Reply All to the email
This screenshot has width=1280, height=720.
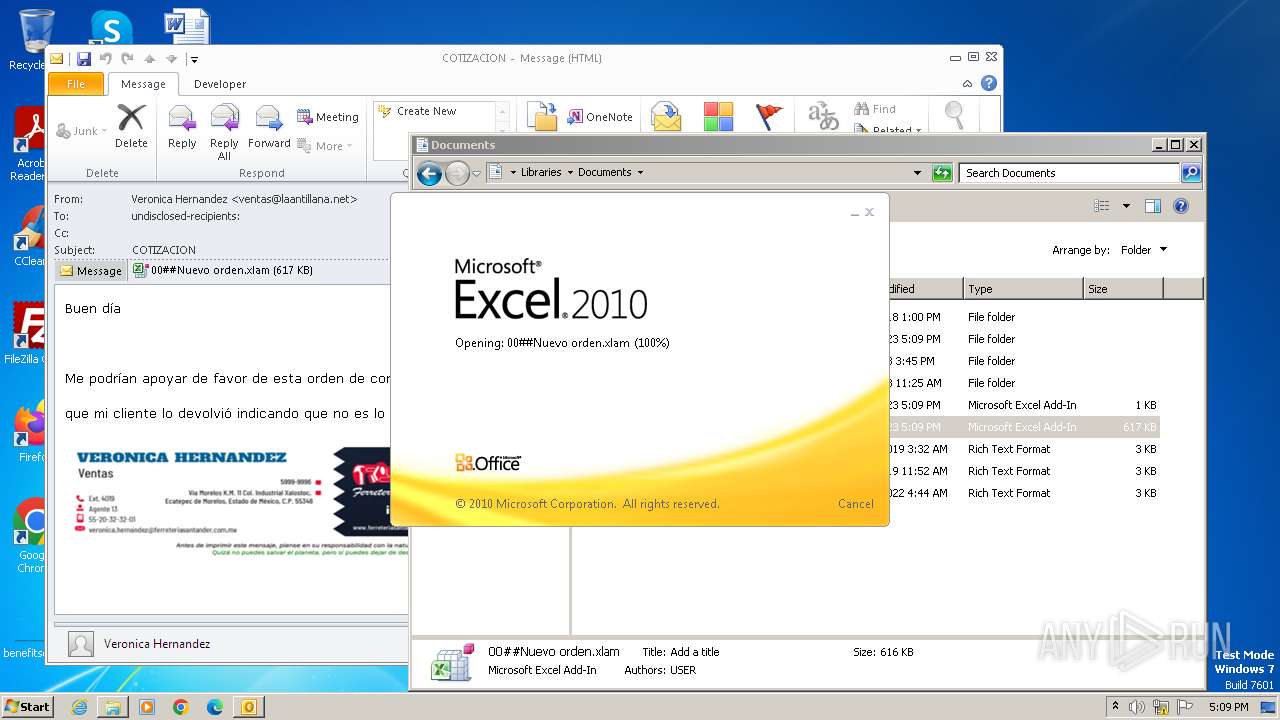coord(224,132)
